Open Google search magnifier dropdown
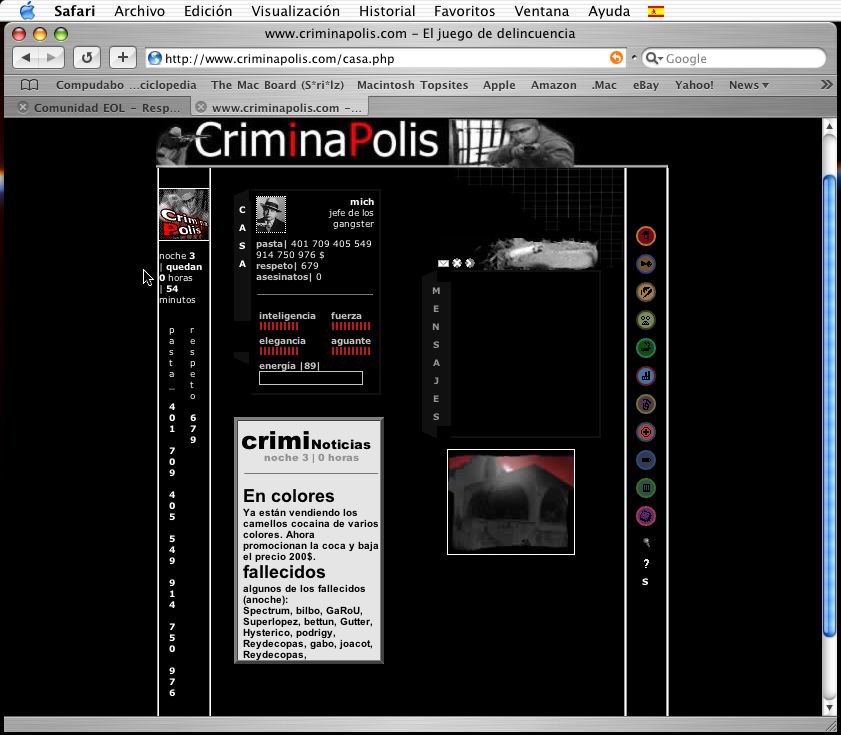Viewport: 841px width, 735px height. point(653,58)
